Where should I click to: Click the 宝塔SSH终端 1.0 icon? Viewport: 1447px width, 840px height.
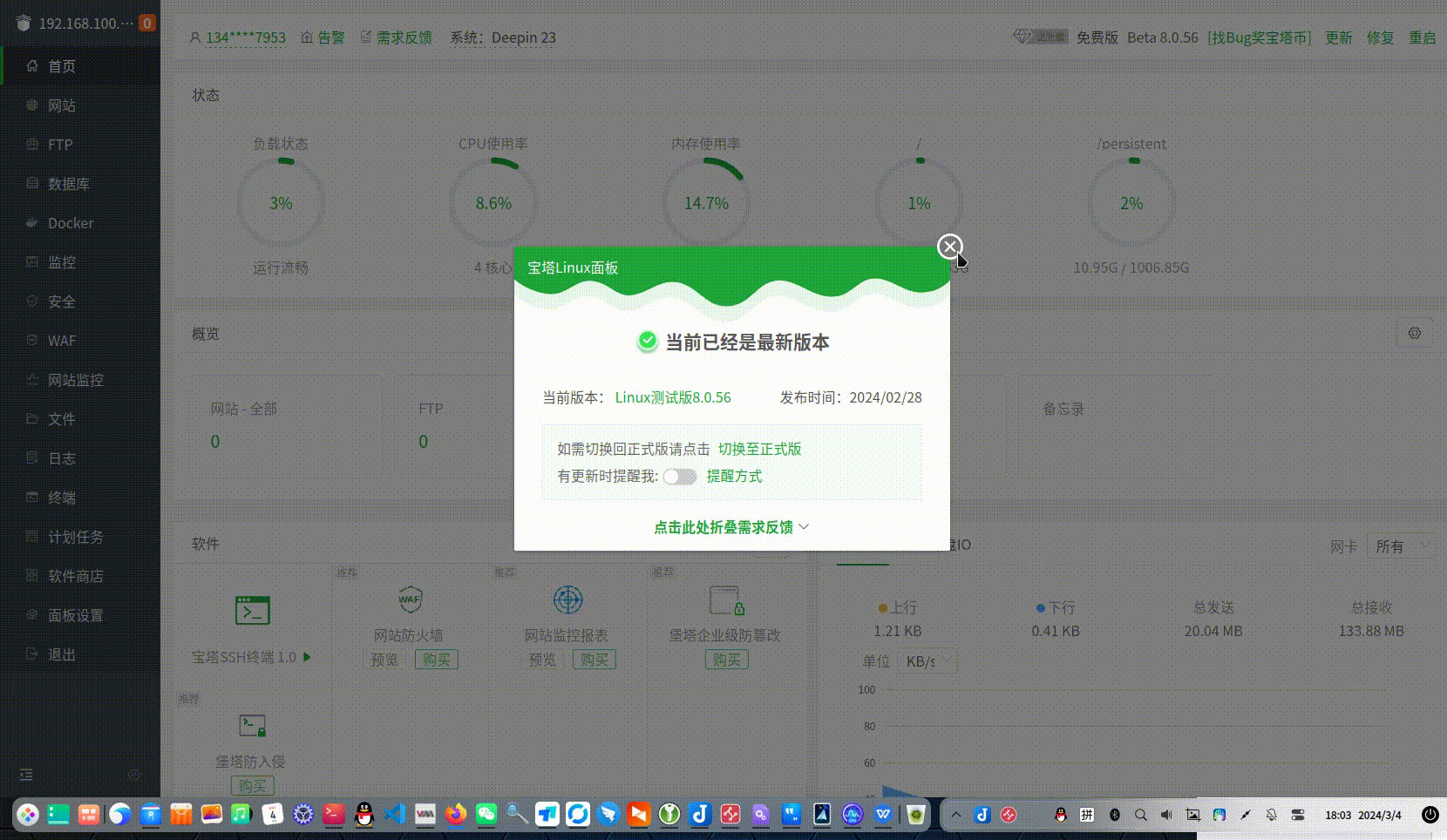pyautogui.click(x=253, y=610)
